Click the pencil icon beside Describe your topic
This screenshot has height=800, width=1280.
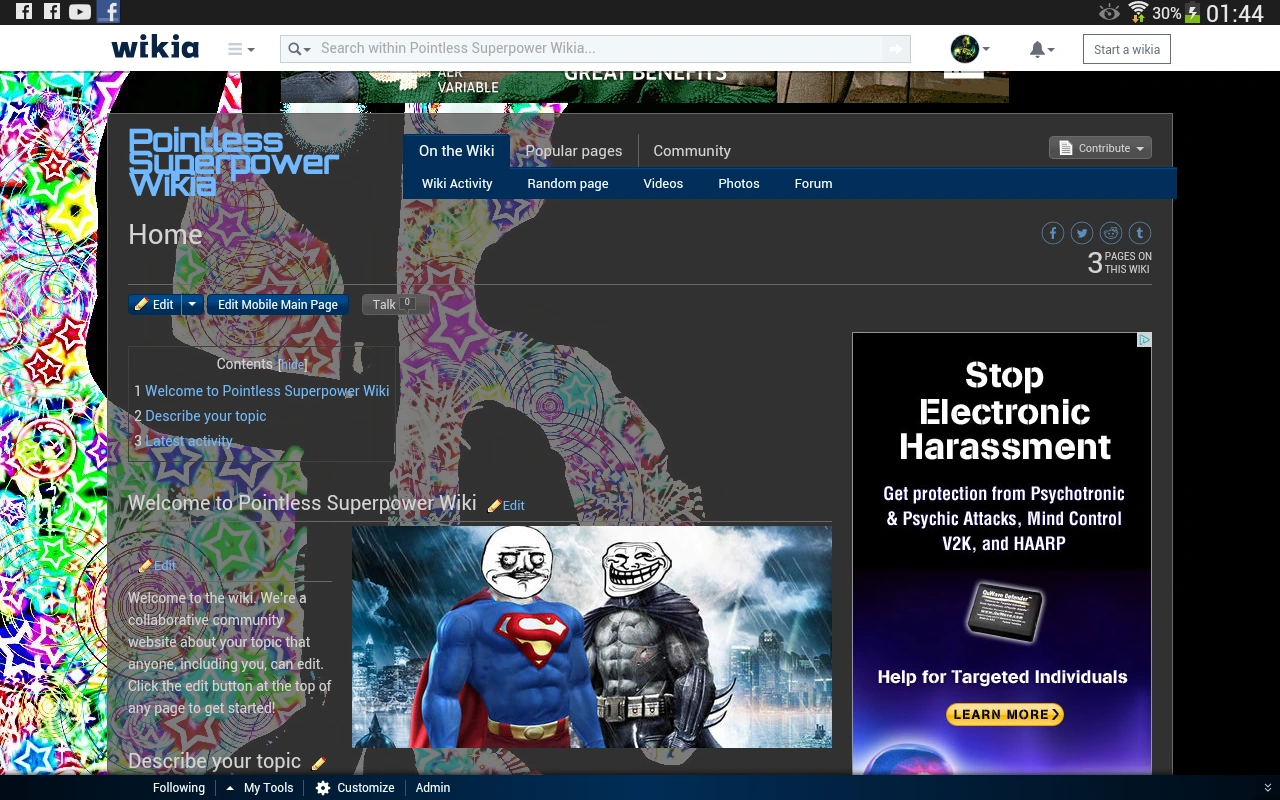click(x=319, y=763)
